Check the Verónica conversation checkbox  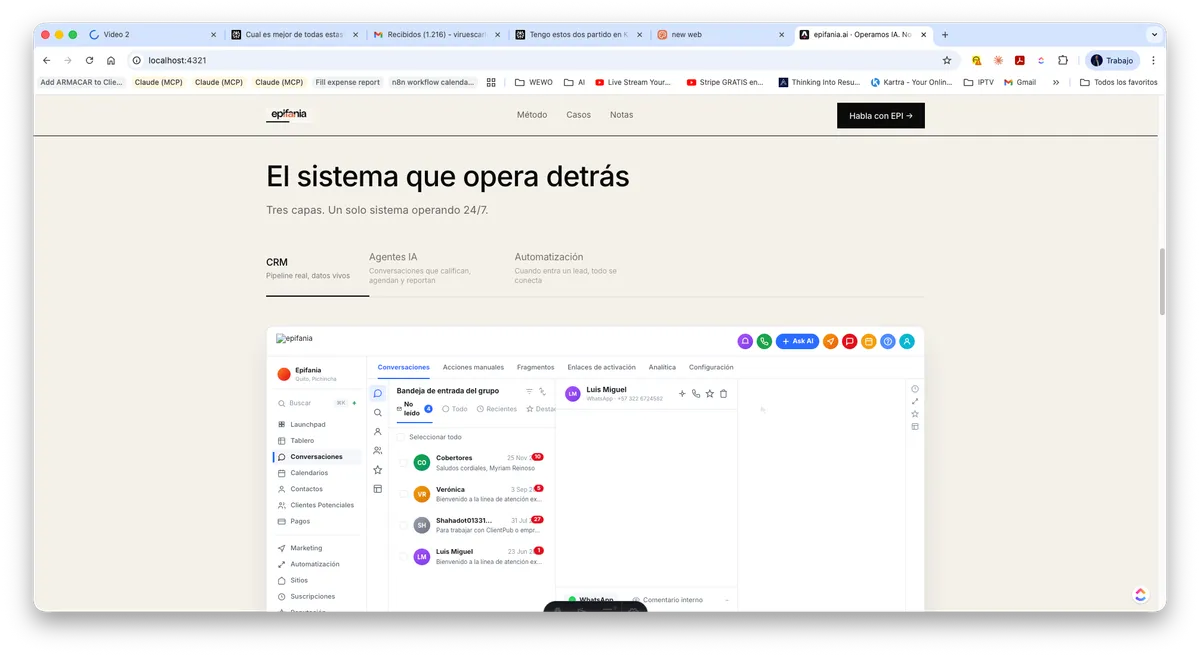click(x=404, y=494)
